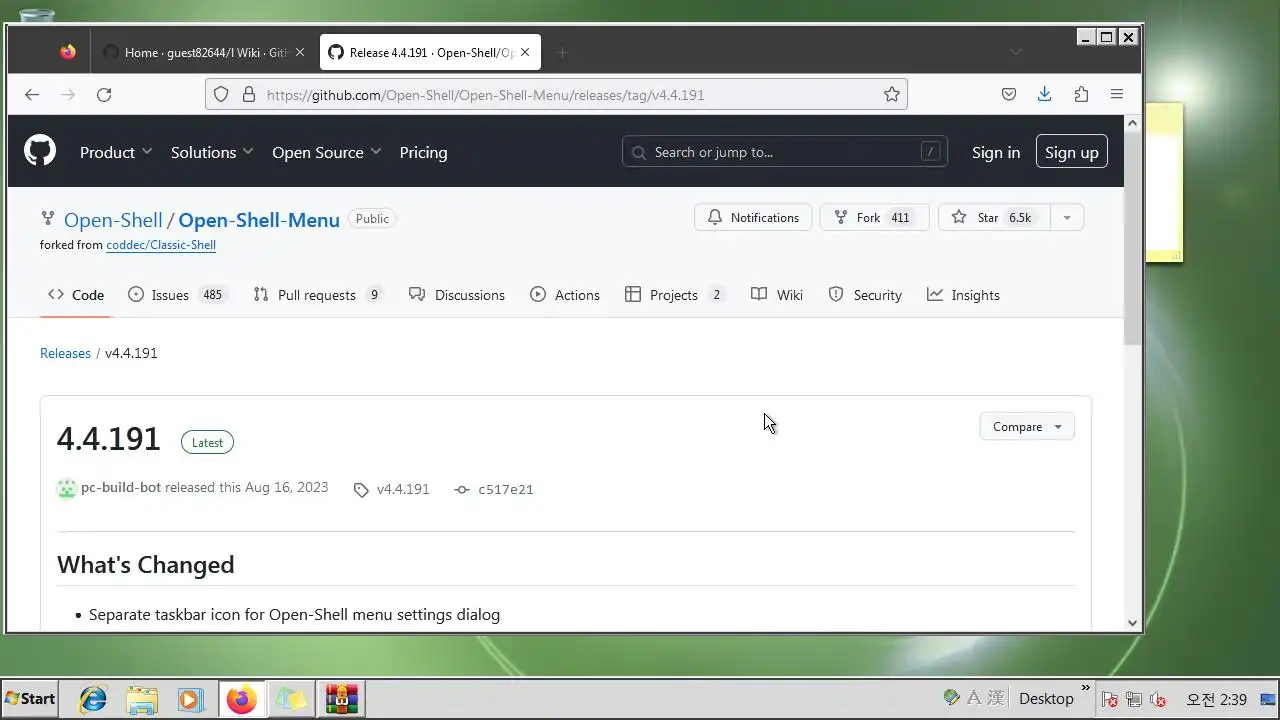Image resolution: width=1280 pixels, height=720 pixels.
Task: Open the sticky notes taskbar icon
Action: [x=291, y=699]
